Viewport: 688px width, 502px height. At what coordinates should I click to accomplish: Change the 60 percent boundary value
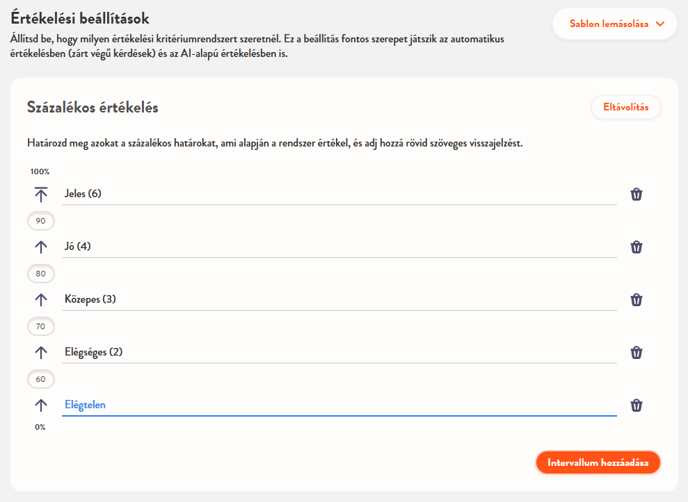point(41,379)
